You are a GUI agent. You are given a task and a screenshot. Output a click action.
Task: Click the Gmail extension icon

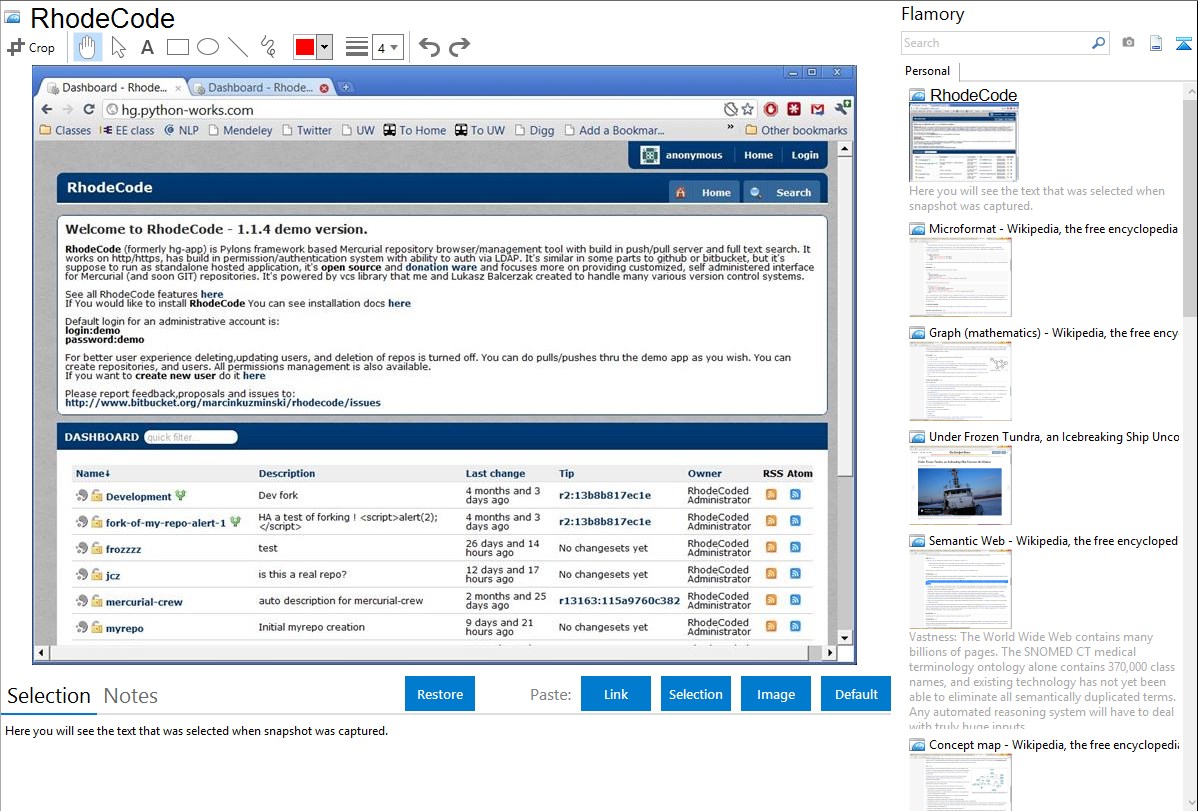(818, 109)
